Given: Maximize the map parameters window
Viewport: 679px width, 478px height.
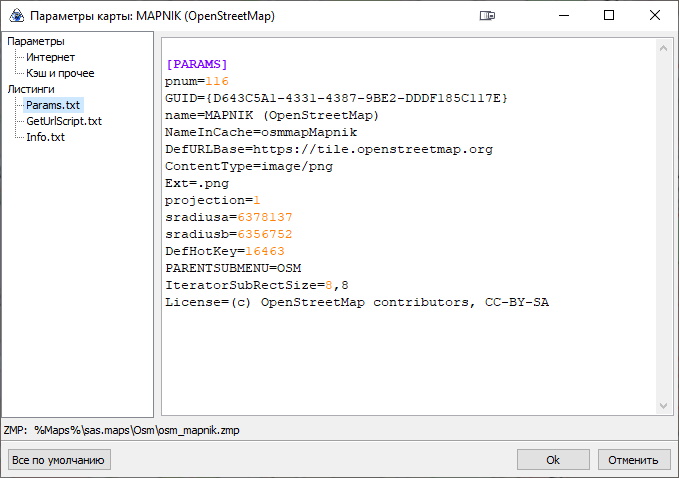Looking at the screenshot, I should point(609,16).
